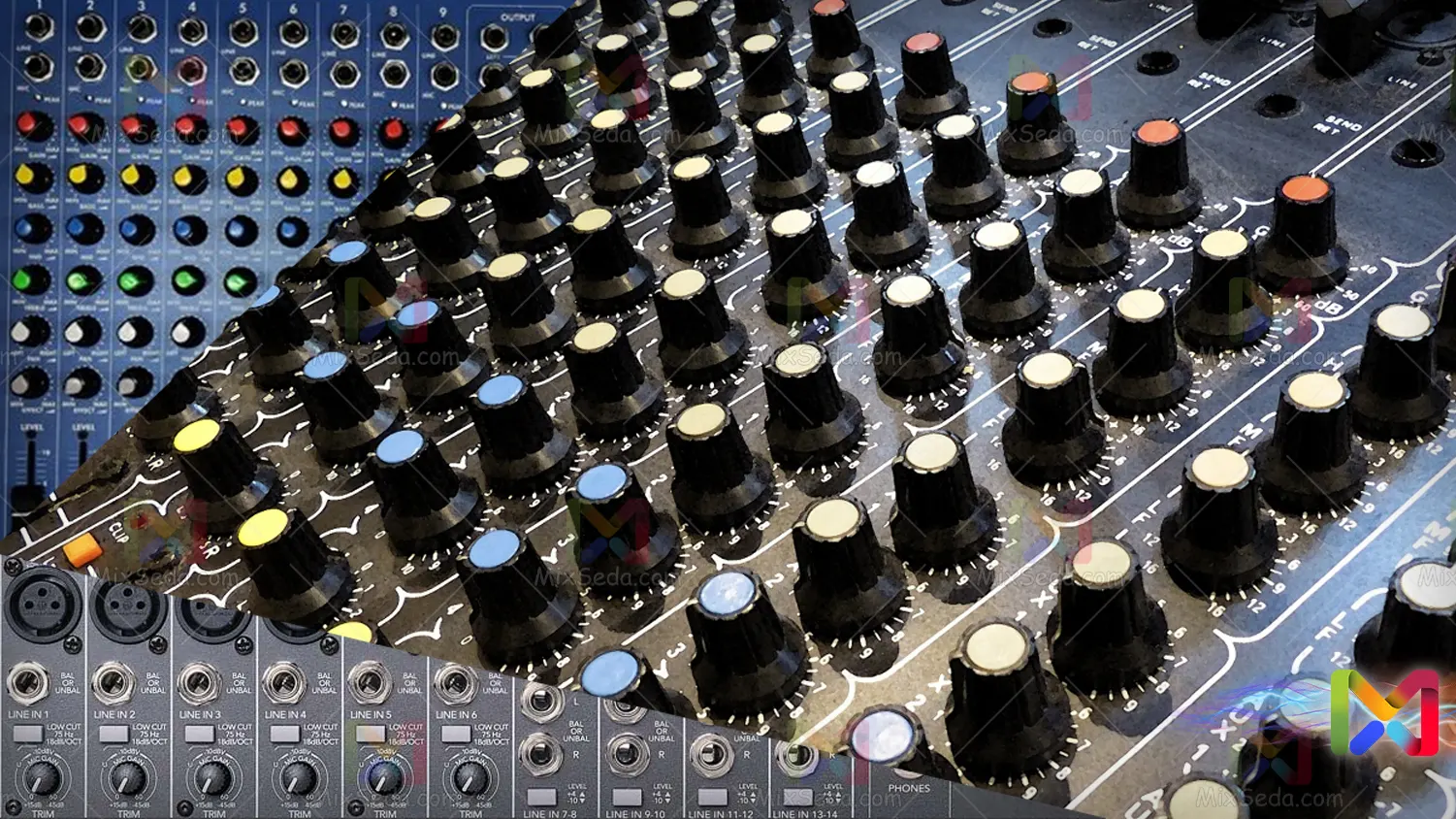Select channel 3 green treble knob
Image resolution: width=1456 pixels, height=819 pixels.
(133, 282)
